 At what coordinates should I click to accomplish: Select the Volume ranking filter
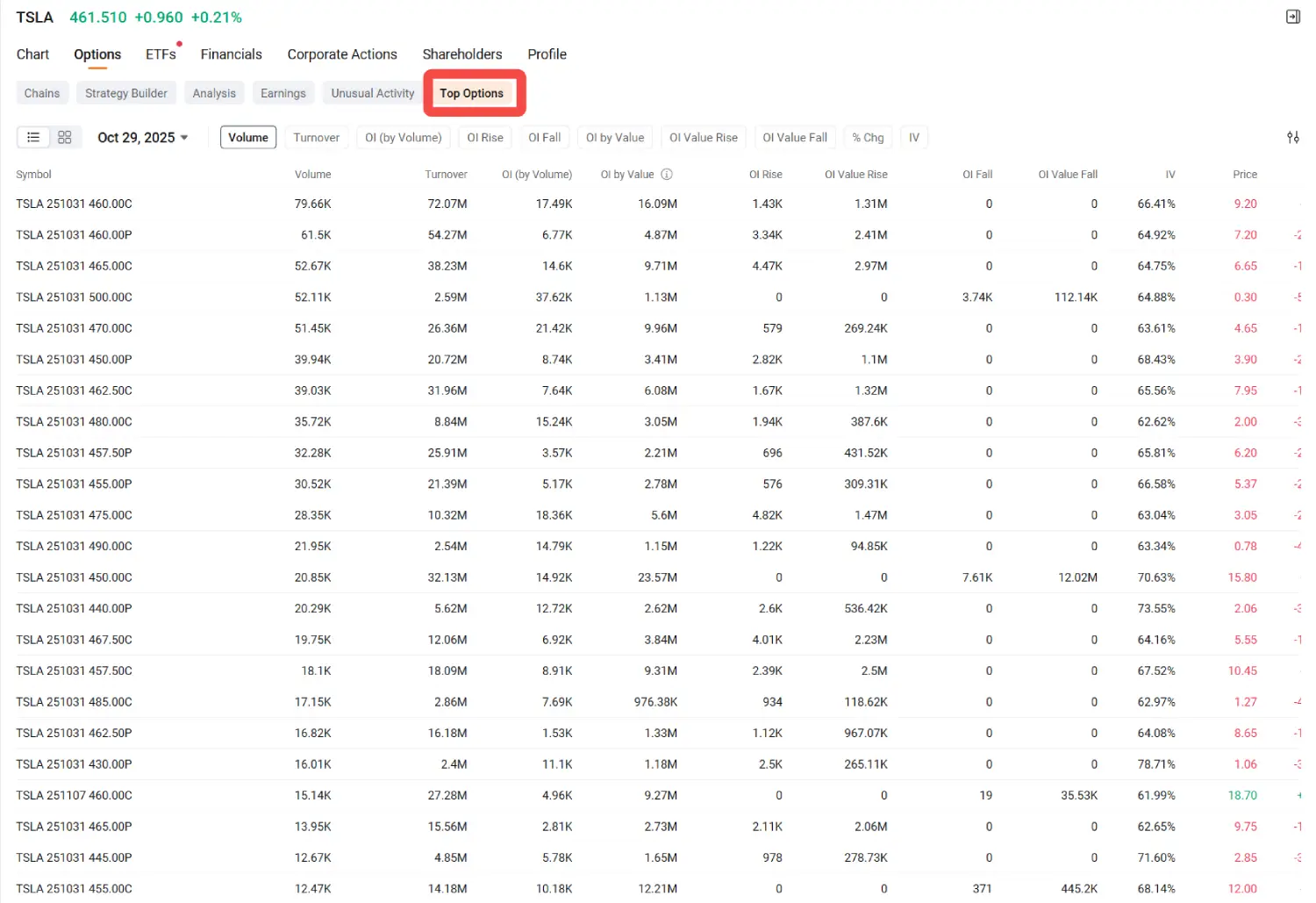coord(248,138)
